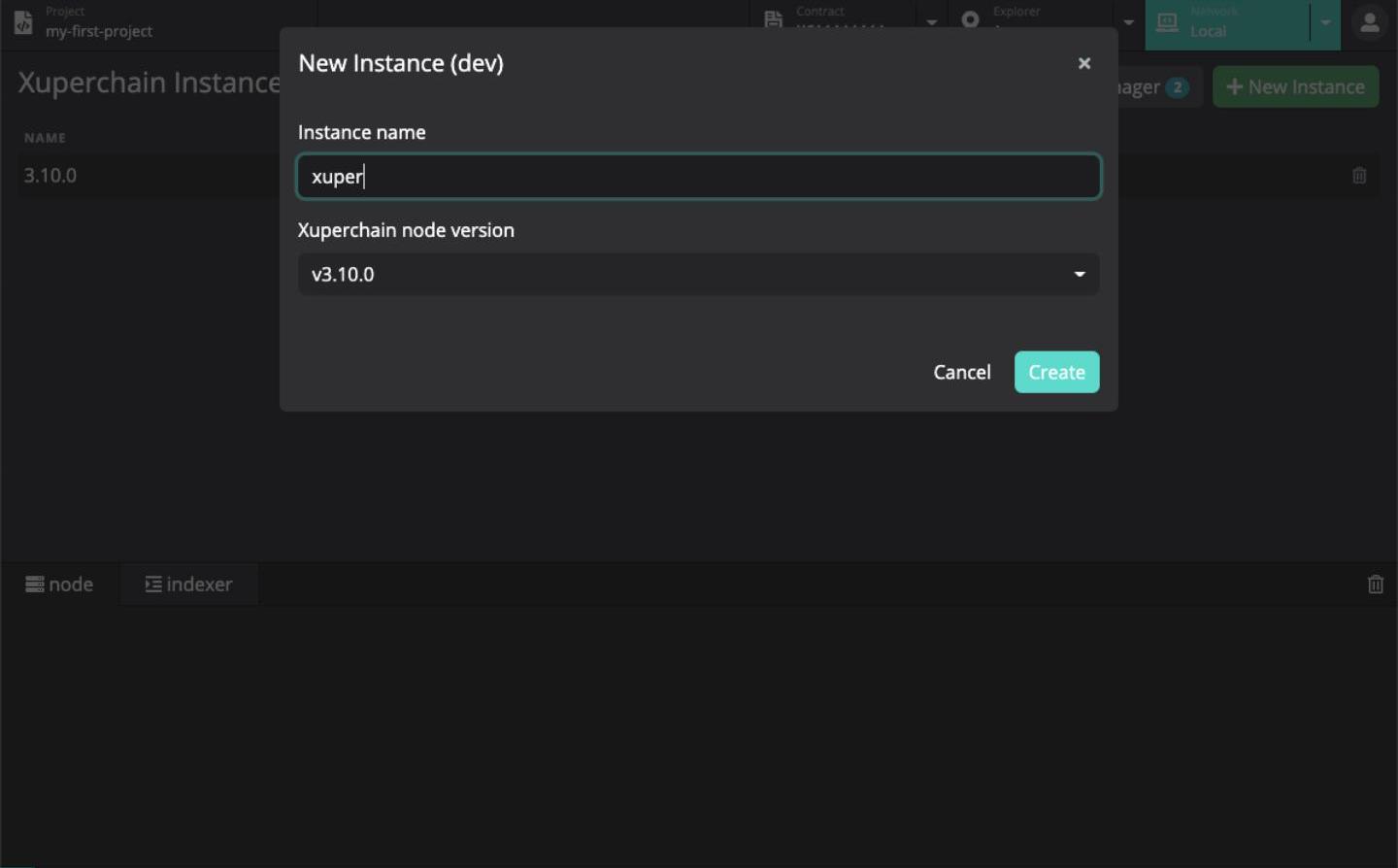The image size is (1398, 868).
Task: Open the my-first-project project selector
Action: tap(98, 31)
